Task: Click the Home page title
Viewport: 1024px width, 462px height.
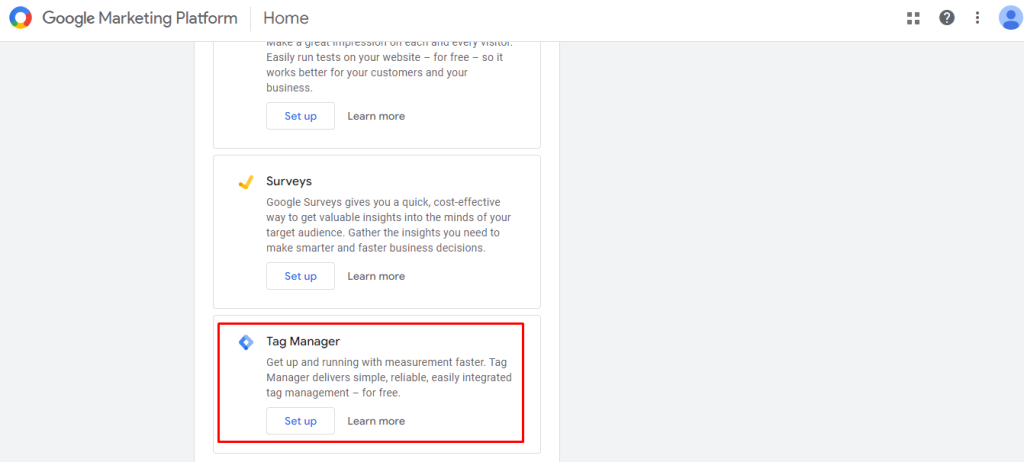Action: click(286, 18)
